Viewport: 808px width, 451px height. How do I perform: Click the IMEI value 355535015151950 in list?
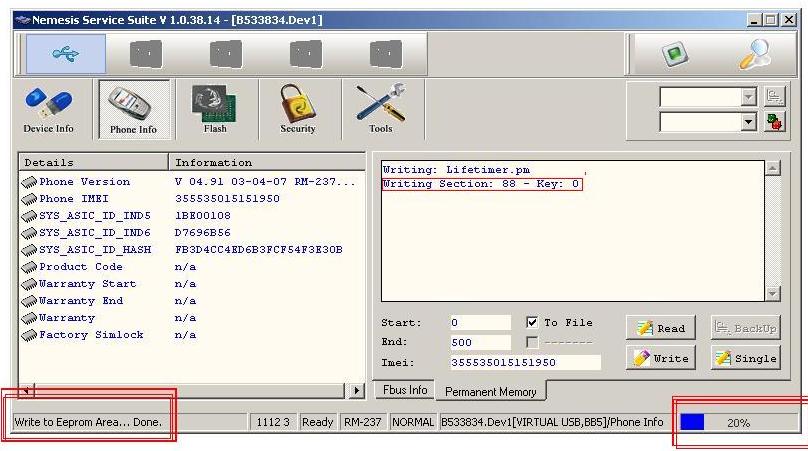(x=227, y=199)
